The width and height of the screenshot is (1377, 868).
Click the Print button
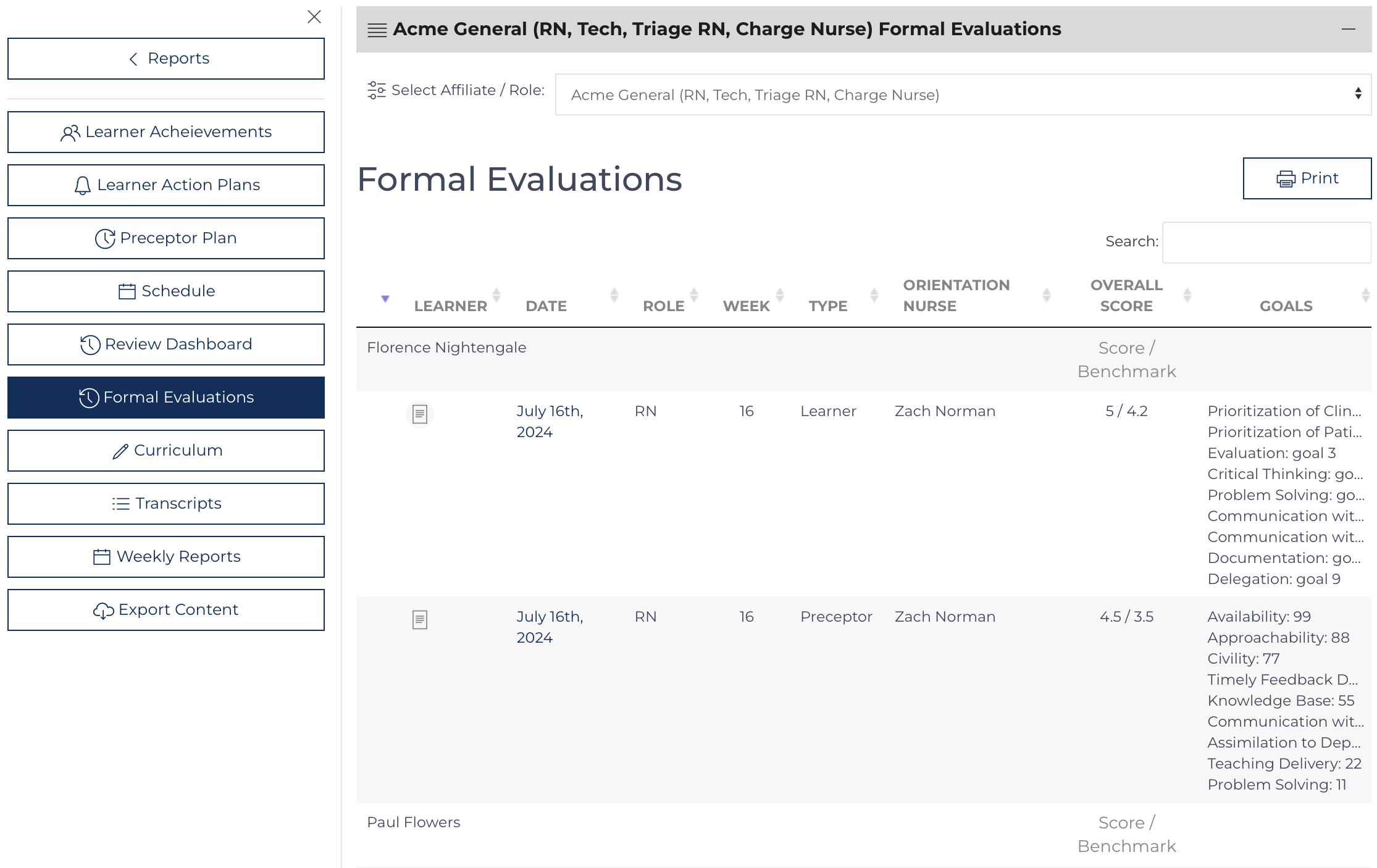click(1306, 177)
